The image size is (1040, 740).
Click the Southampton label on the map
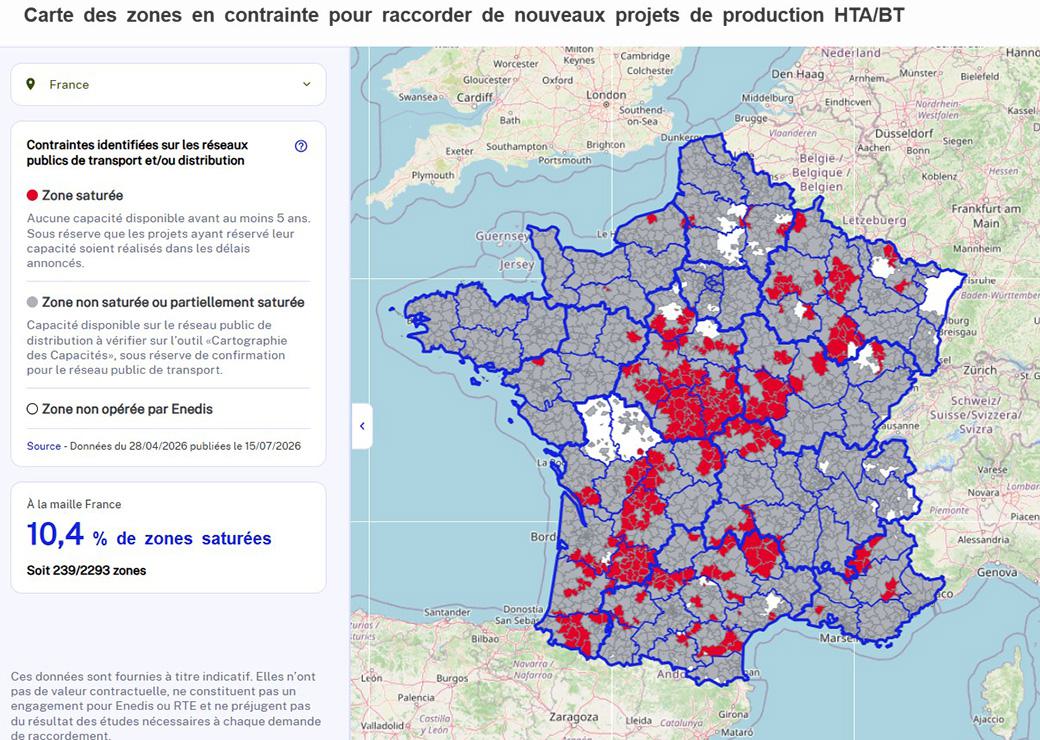pyautogui.click(x=517, y=147)
